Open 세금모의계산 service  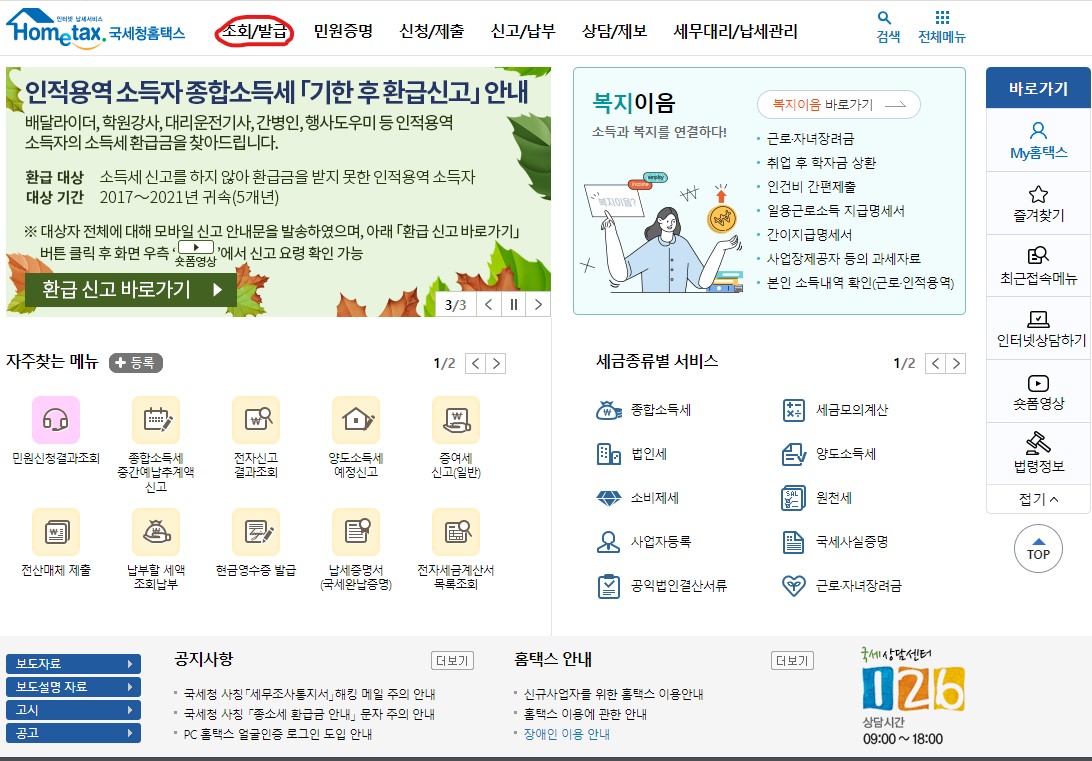coord(835,410)
